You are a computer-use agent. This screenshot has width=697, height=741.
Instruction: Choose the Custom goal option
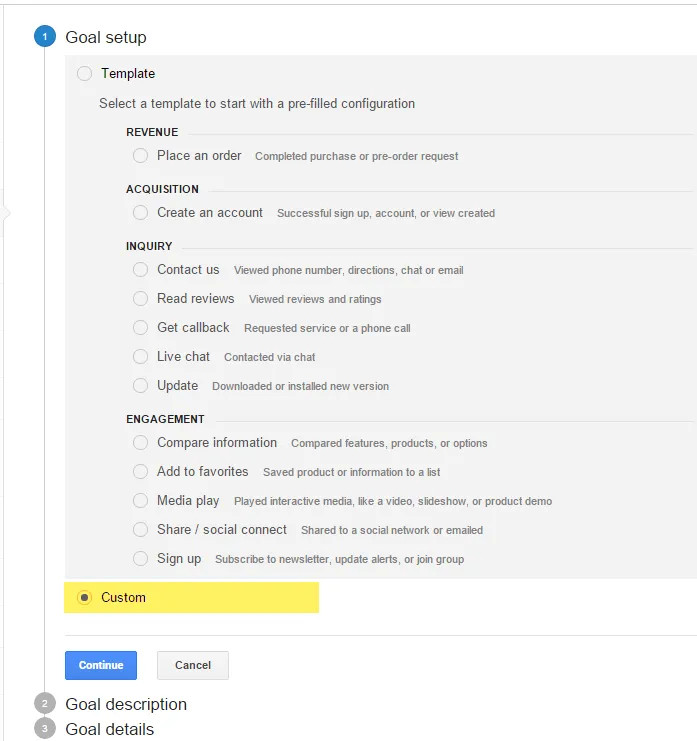pyautogui.click(x=84, y=597)
